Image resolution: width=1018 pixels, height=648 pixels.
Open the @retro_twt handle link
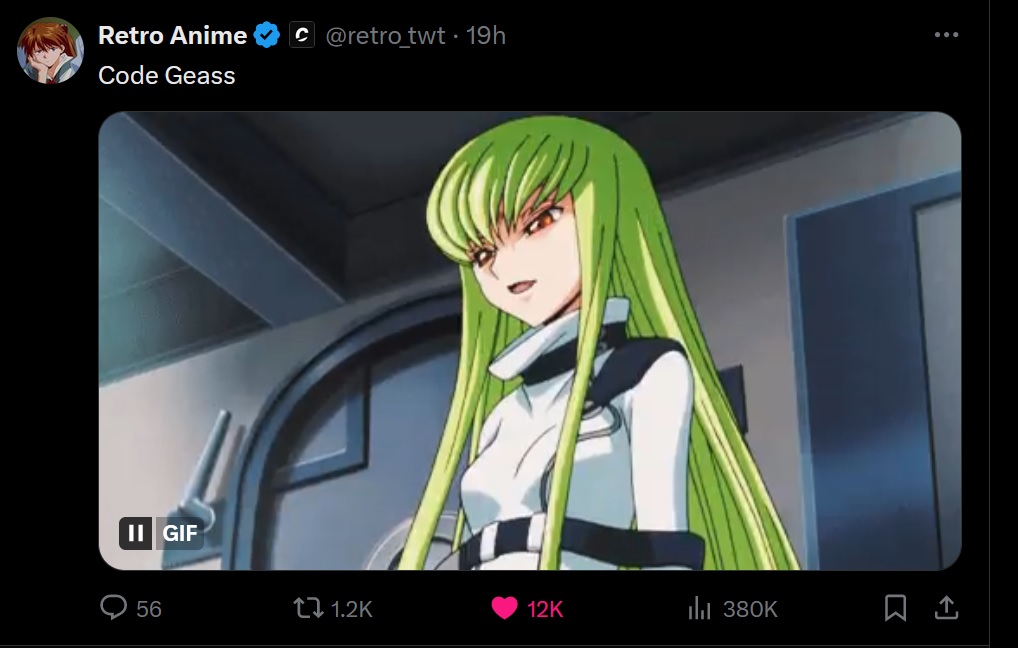pyautogui.click(x=385, y=36)
